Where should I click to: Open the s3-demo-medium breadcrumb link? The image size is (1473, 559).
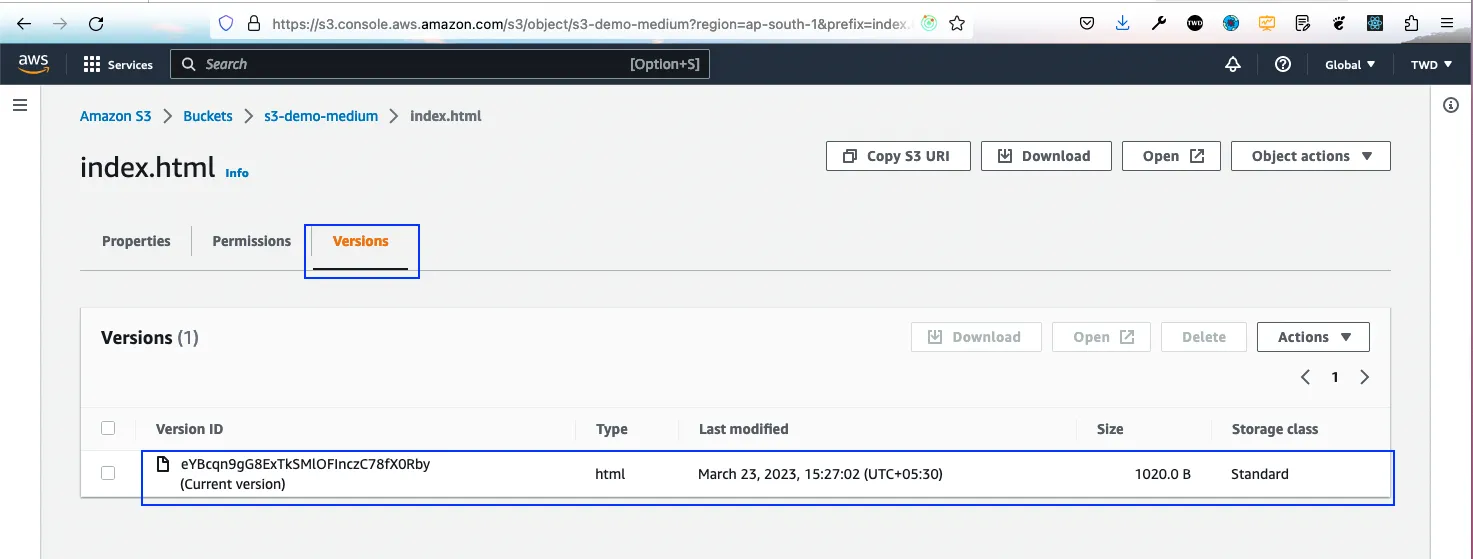pyautogui.click(x=321, y=116)
